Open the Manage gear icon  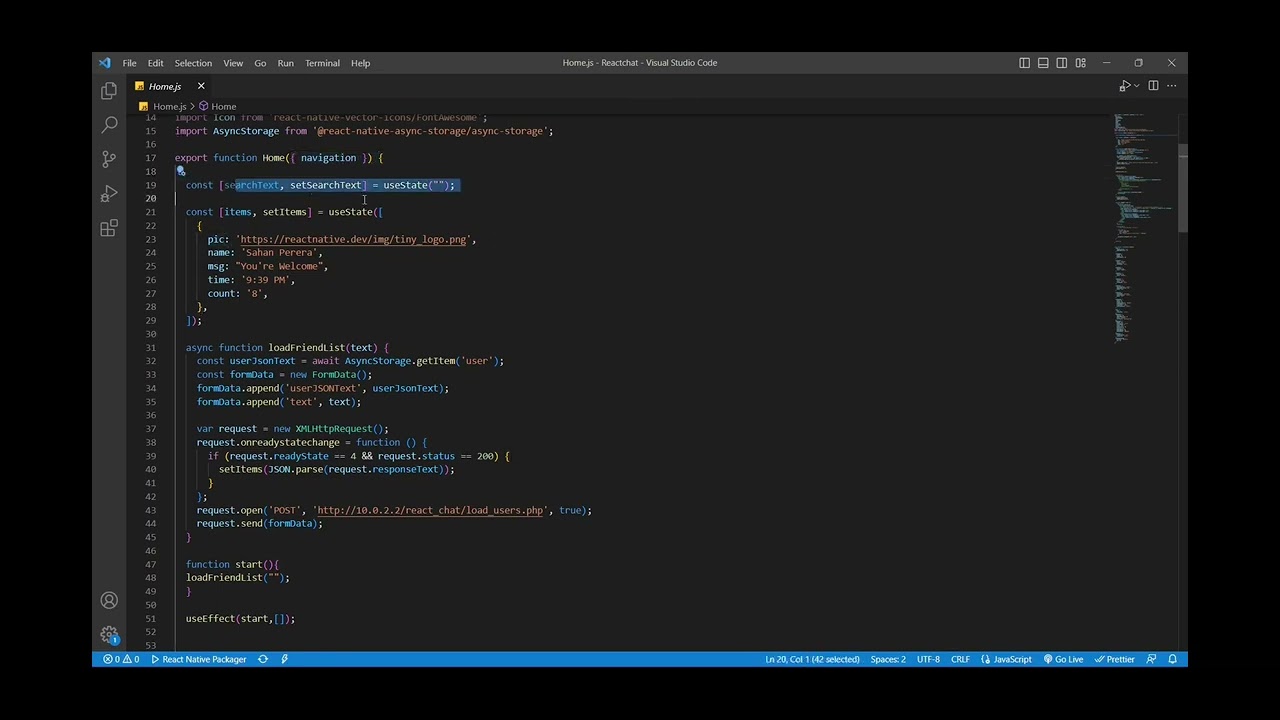tap(109, 635)
